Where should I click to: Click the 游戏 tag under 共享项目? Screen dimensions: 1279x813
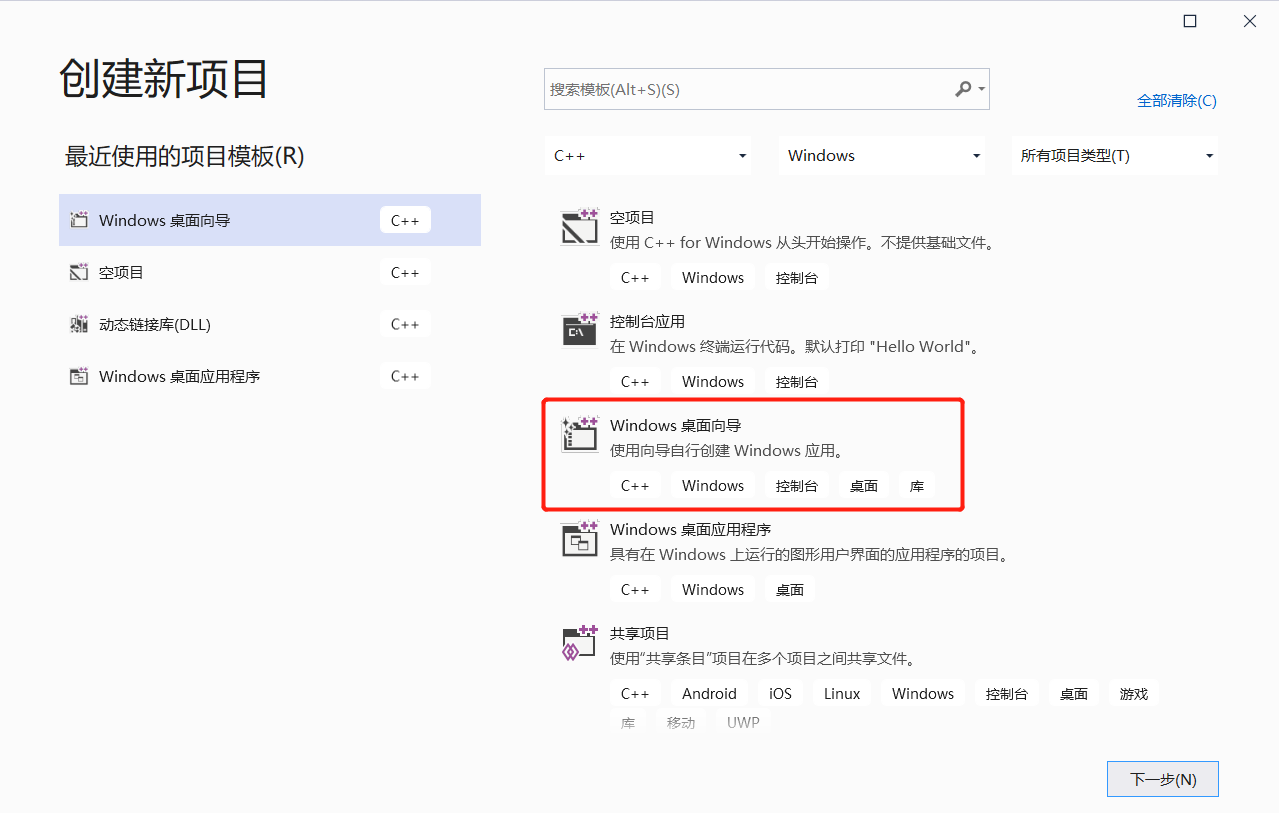point(1134,694)
